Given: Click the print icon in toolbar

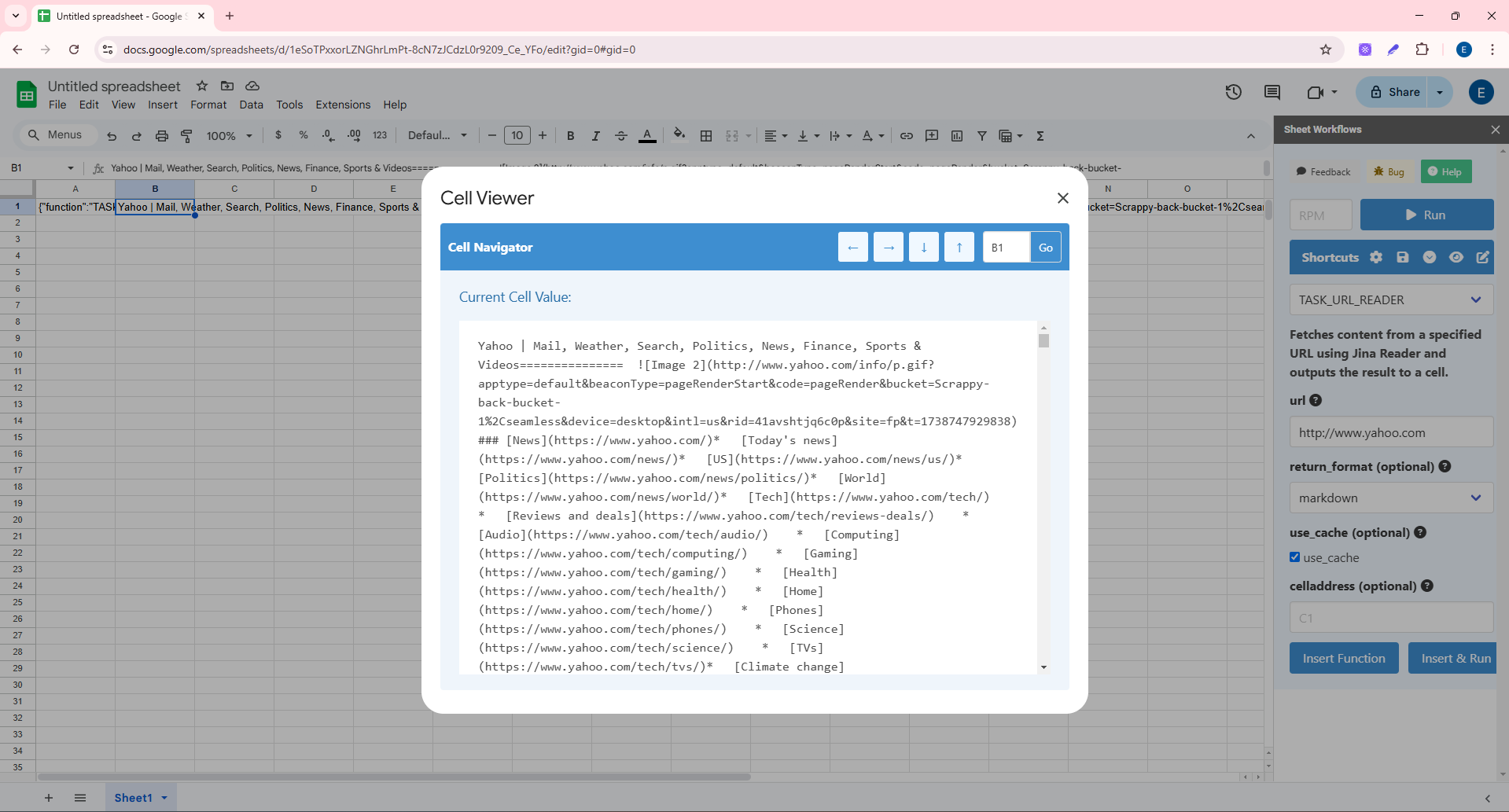Looking at the screenshot, I should (x=161, y=135).
